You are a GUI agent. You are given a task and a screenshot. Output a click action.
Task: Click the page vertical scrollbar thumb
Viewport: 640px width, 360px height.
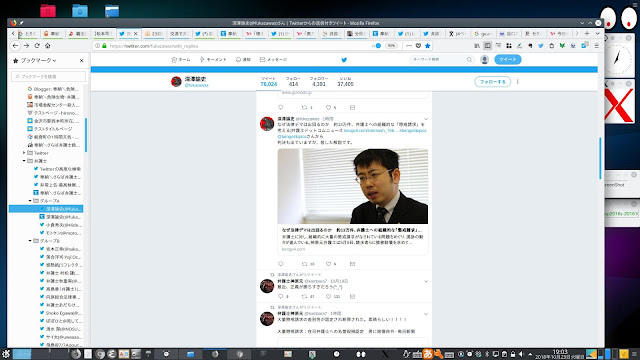pyautogui.click(x=600, y=158)
